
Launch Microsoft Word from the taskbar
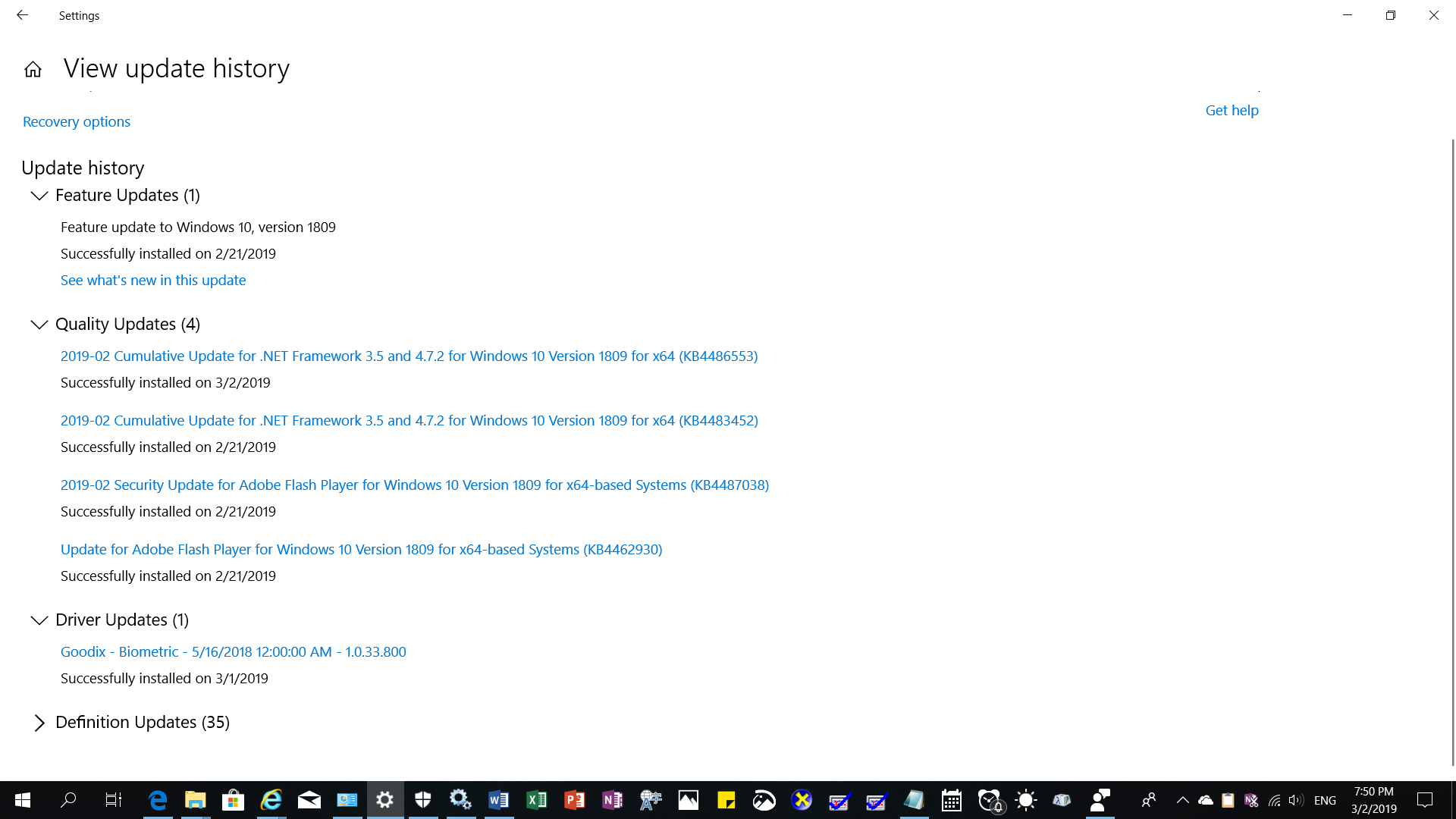(498, 800)
